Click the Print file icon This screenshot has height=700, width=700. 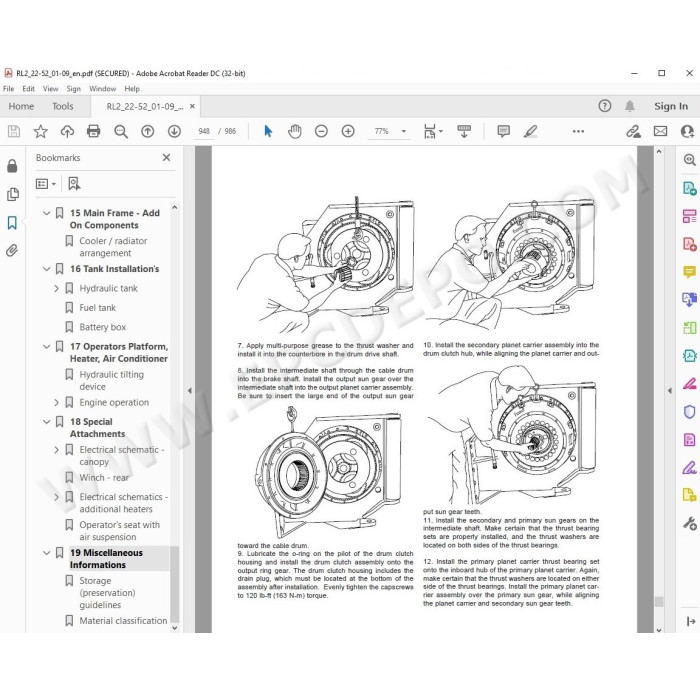tap(93, 131)
